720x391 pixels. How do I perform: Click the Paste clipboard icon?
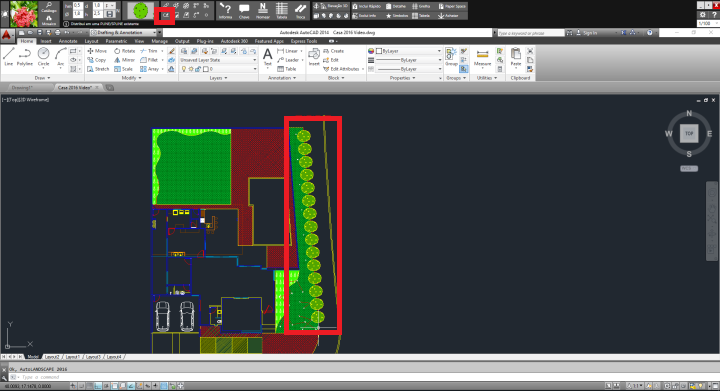tap(516, 57)
